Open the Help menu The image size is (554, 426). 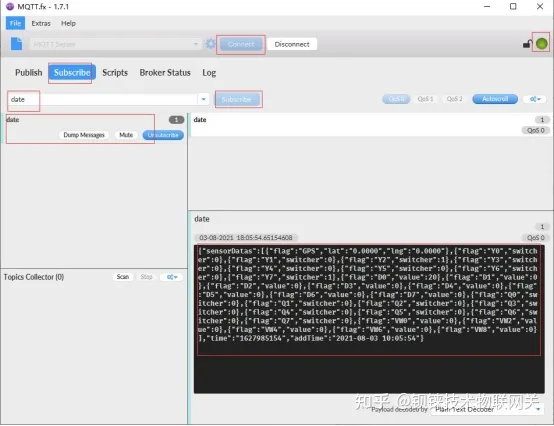point(68,23)
